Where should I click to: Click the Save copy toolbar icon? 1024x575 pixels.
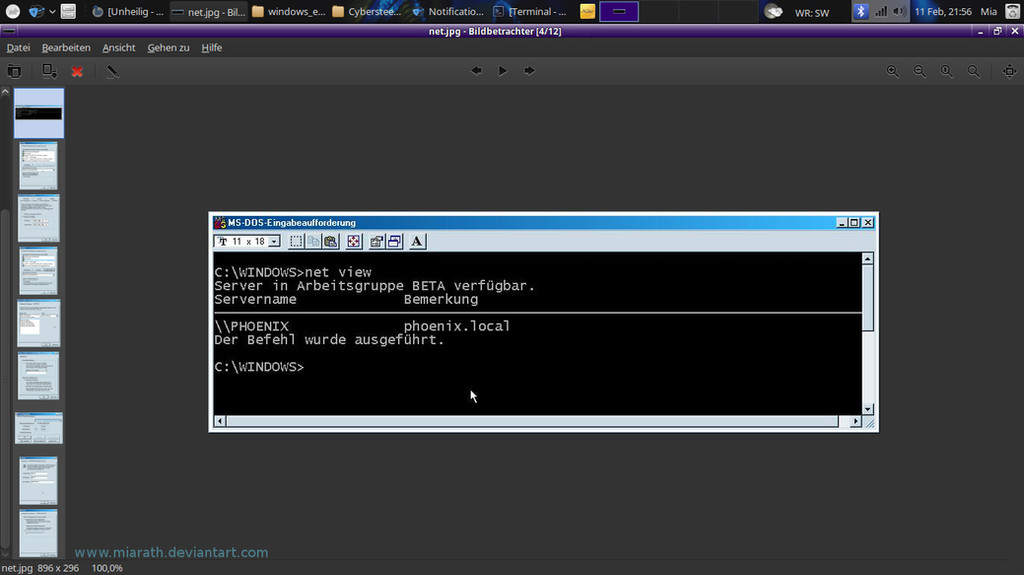click(49, 71)
